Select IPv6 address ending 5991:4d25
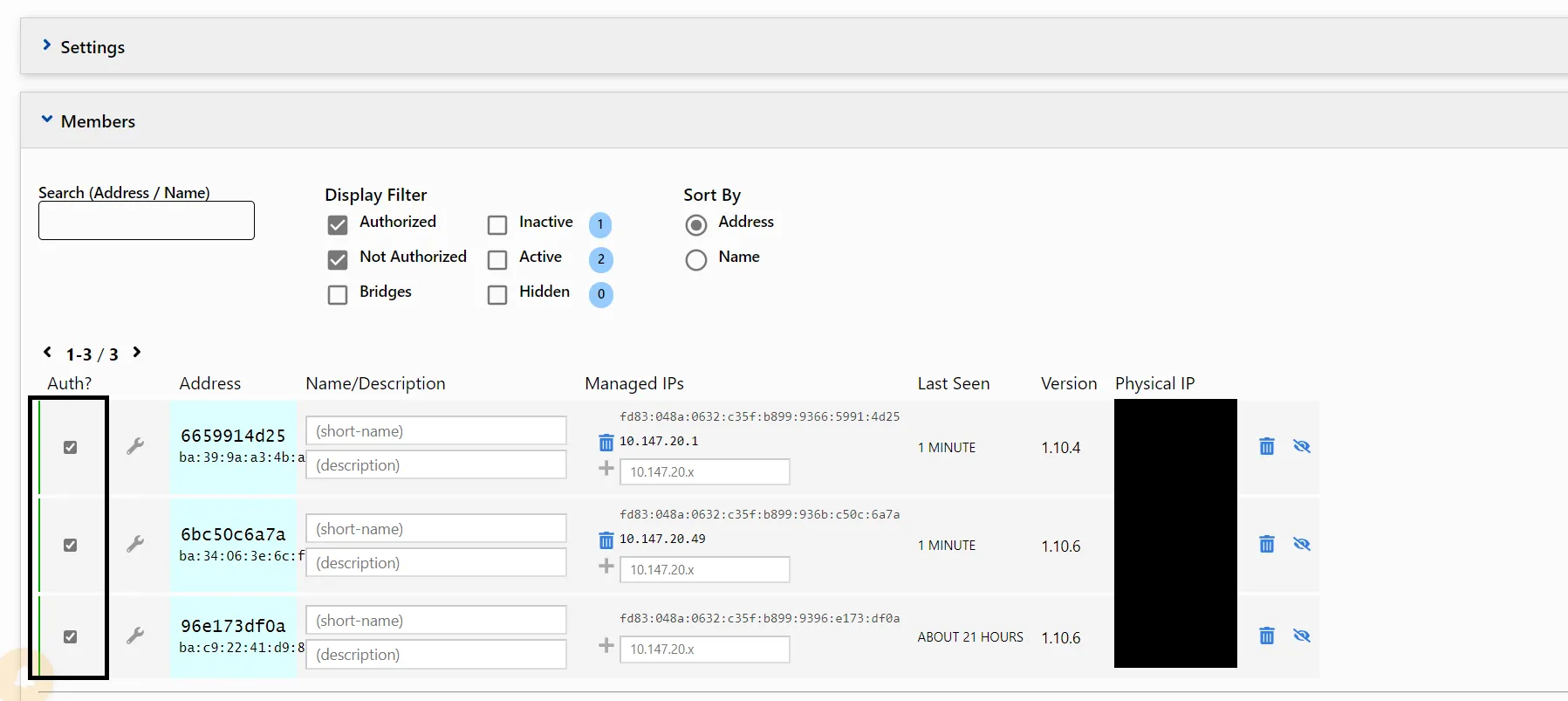Screen dimensions: 1568x701 coord(760,417)
